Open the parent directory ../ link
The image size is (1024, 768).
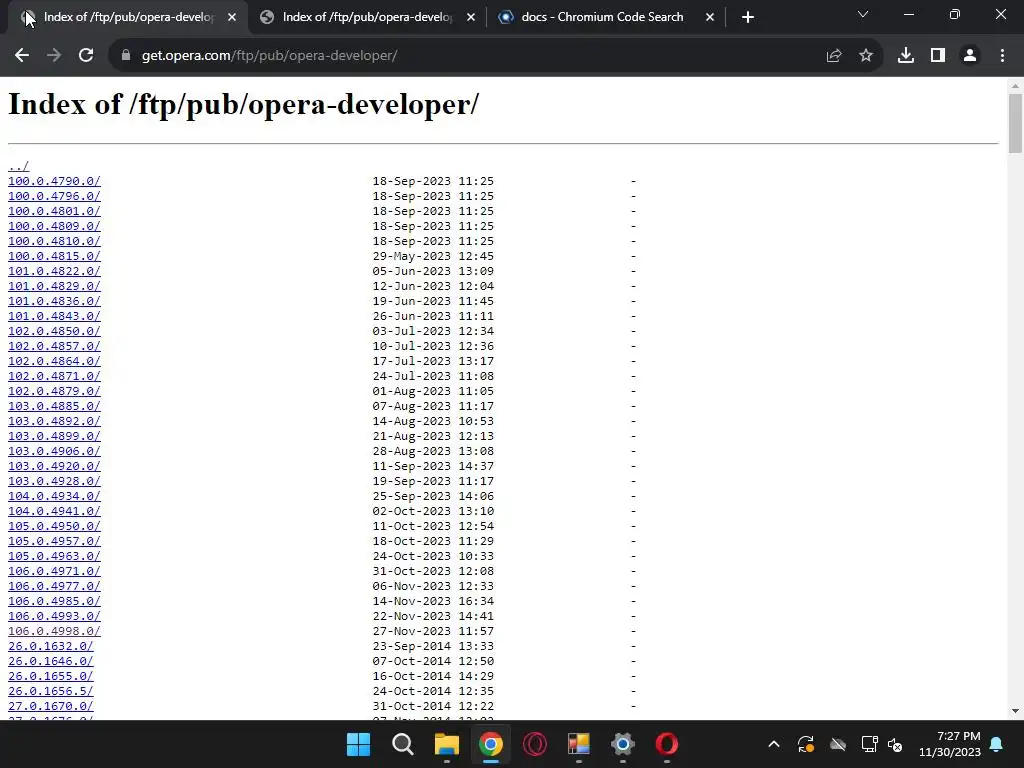pos(18,166)
